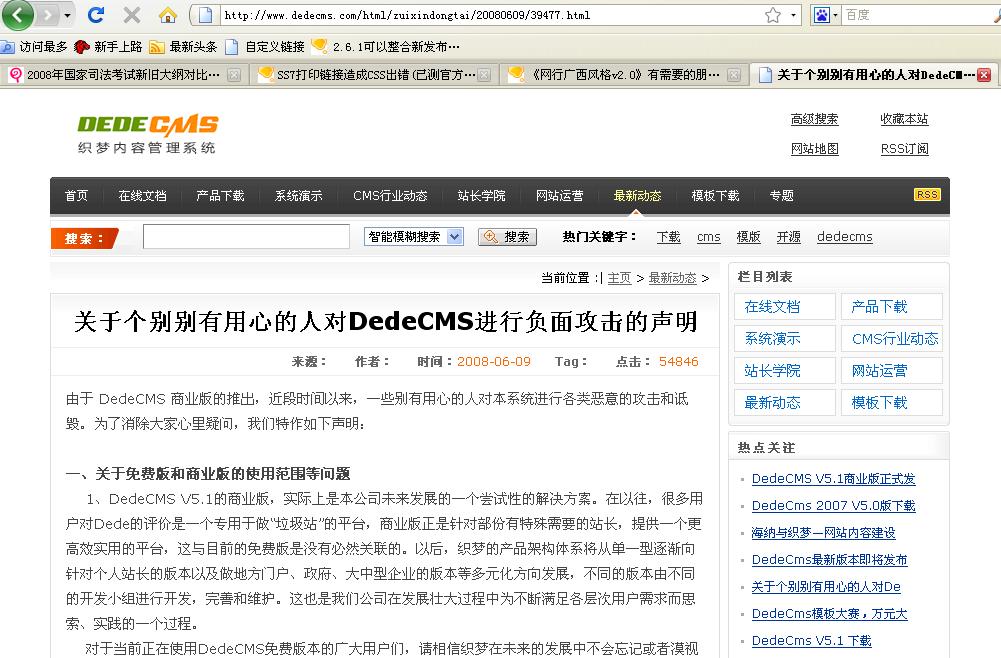The height and width of the screenshot is (658, 1001).
Task: Open the DedeCms 2007 V5.0版下载 link
Action: coord(833,505)
